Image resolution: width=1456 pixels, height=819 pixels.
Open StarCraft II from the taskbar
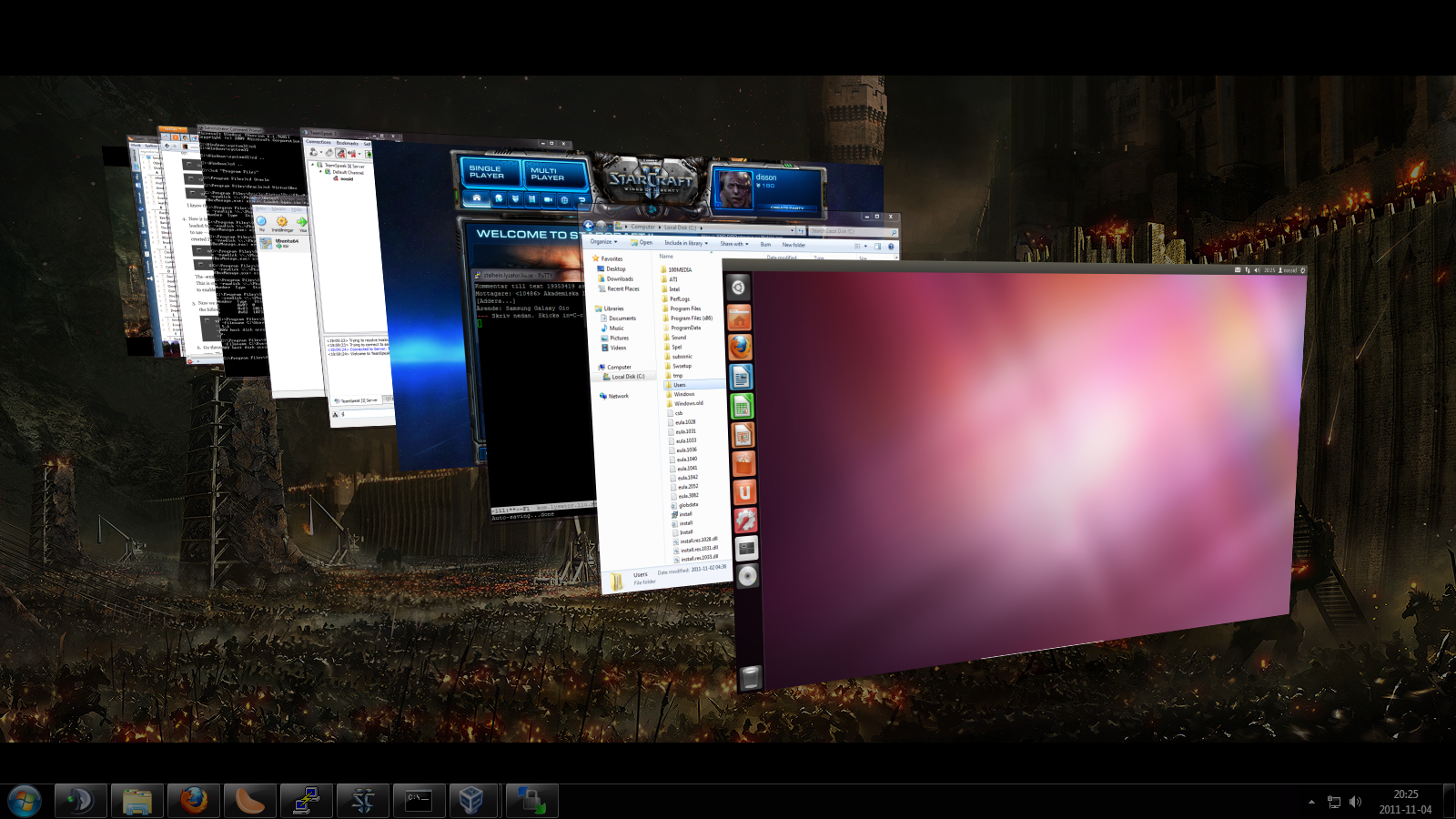362,801
